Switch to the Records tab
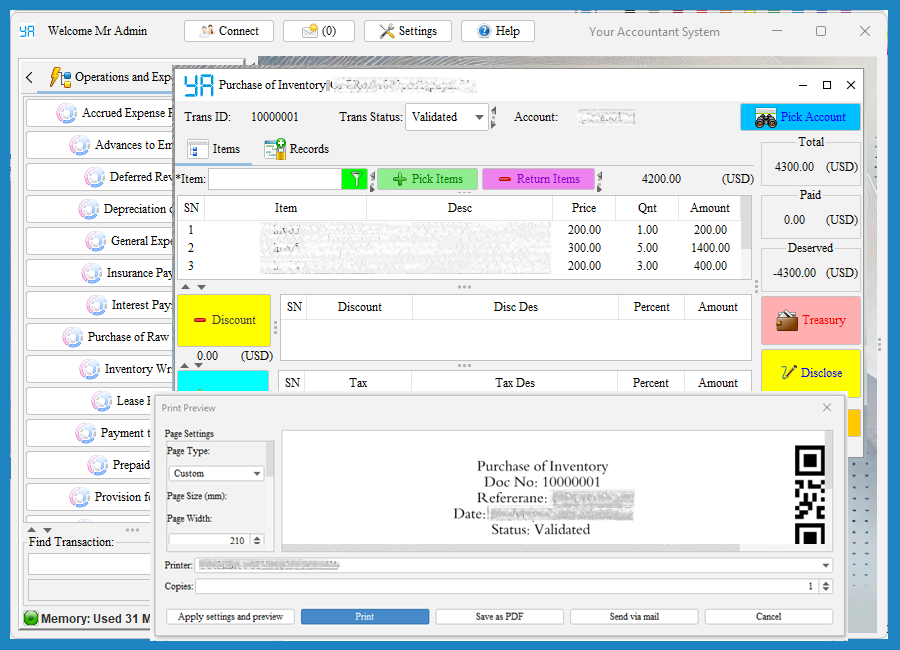This screenshot has width=900, height=650. [297, 149]
